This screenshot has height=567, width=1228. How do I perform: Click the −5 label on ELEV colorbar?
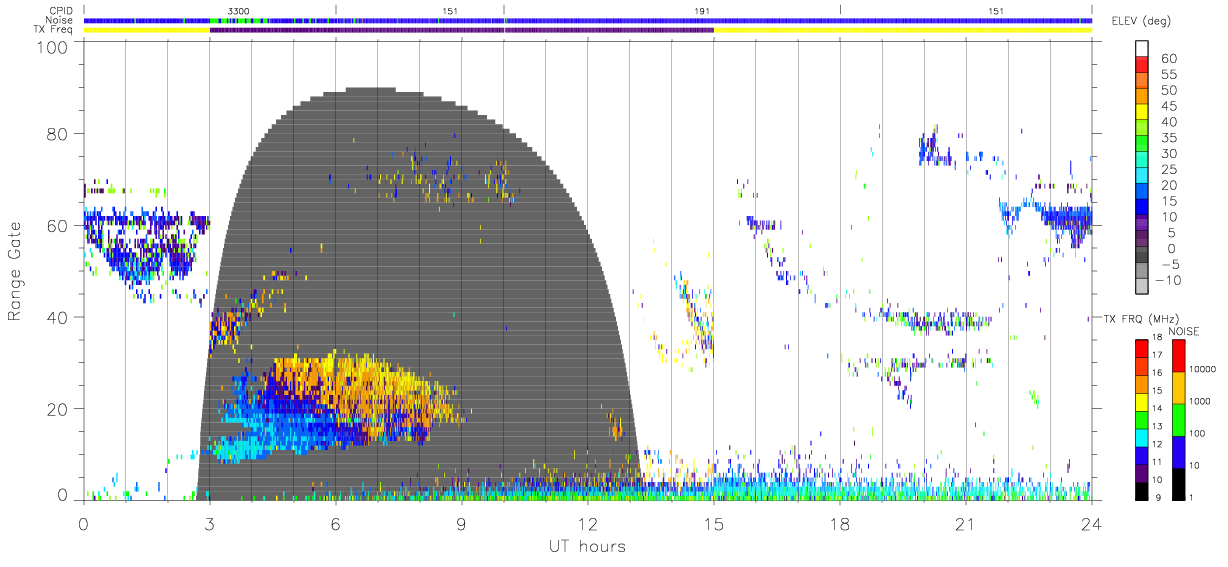click(x=1173, y=264)
